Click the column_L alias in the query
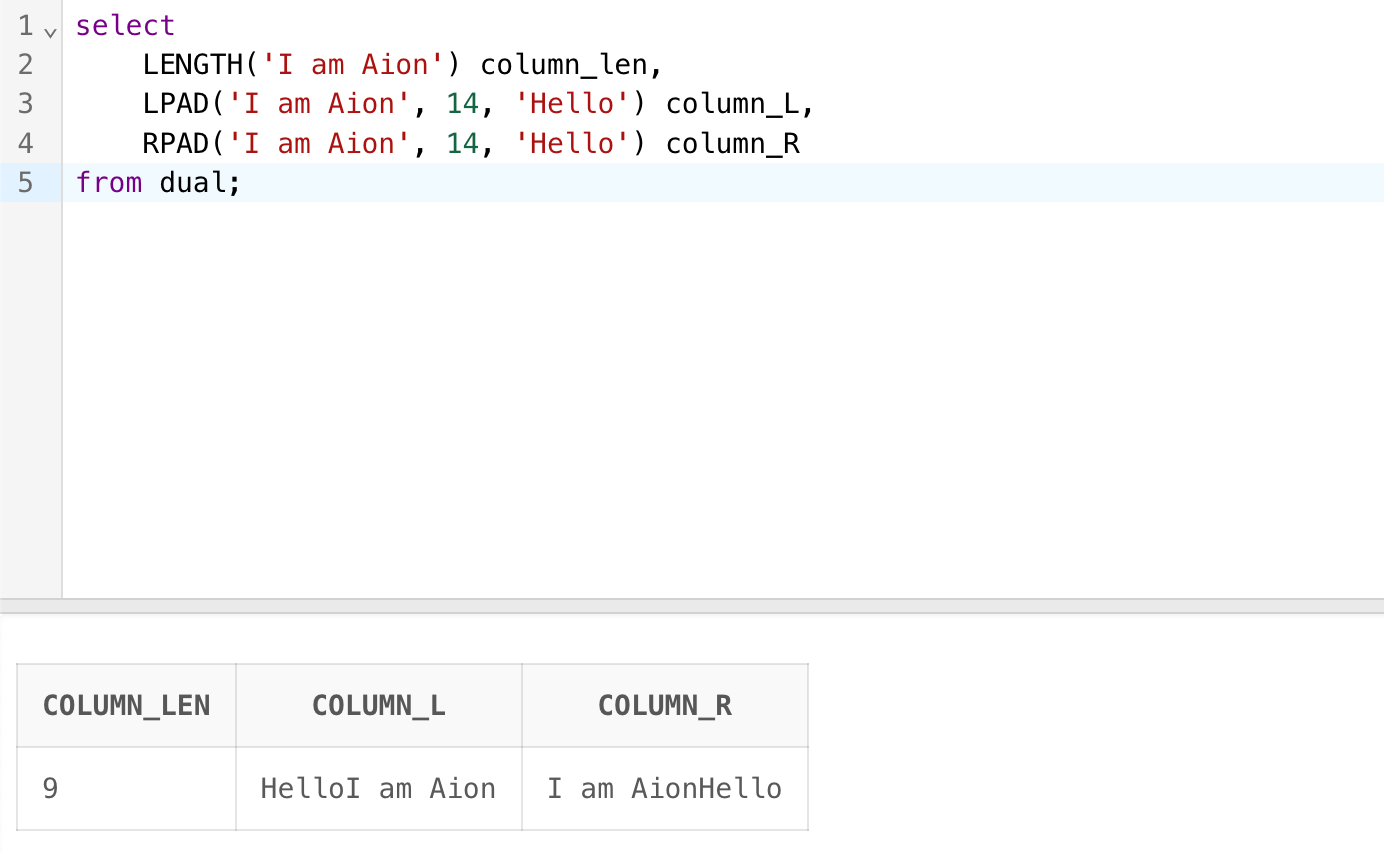This screenshot has width=1384, height=852. point(732,104)
